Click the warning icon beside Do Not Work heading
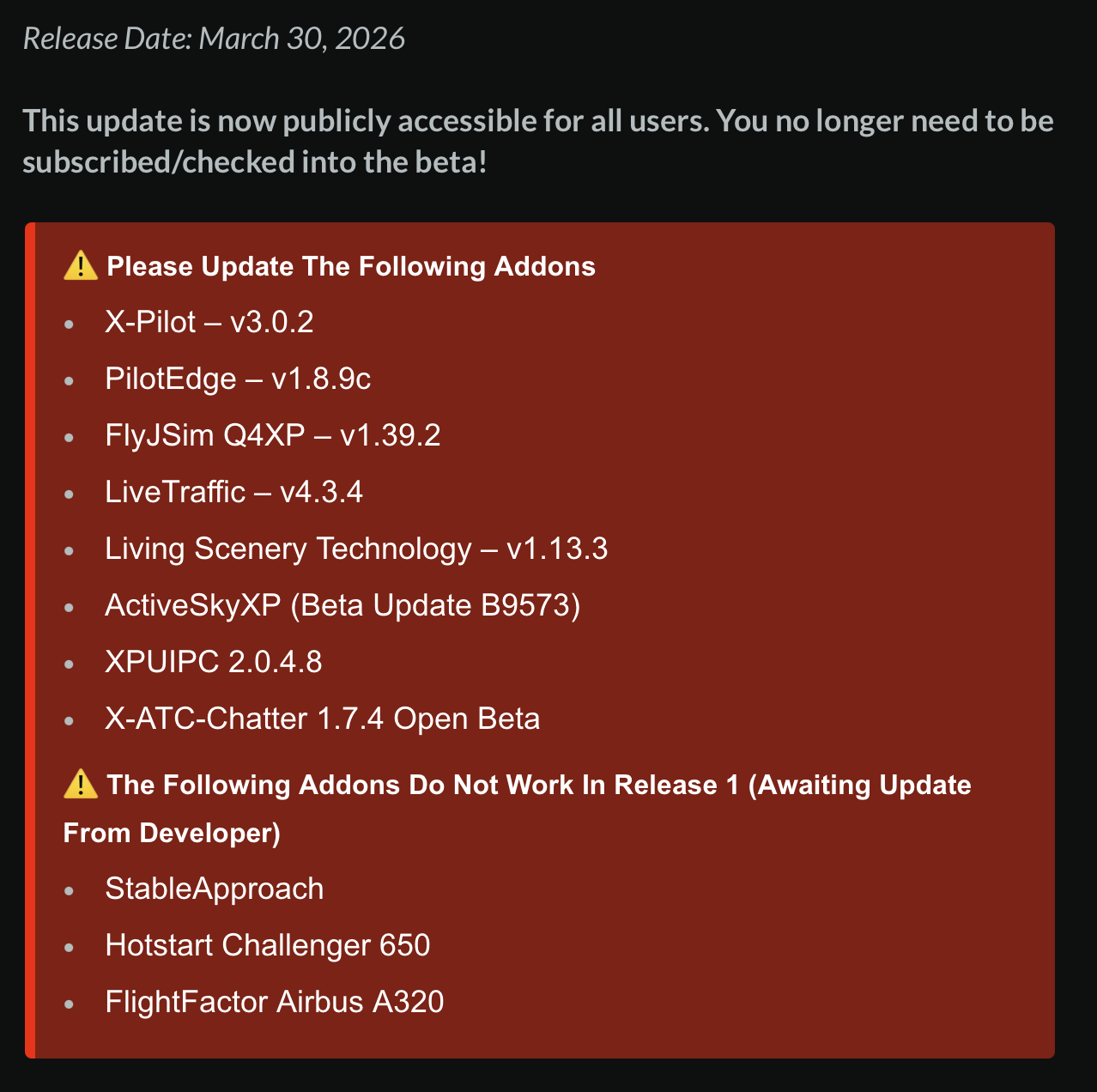This screenshot has width=1097, height=1092. (81, 785)
